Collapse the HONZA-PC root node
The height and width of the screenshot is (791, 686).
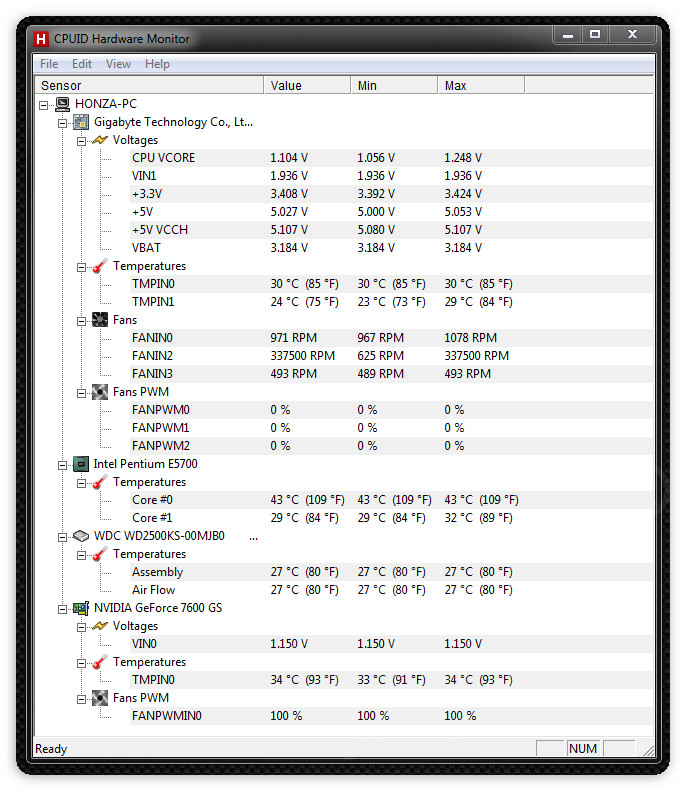pos(44,105)
